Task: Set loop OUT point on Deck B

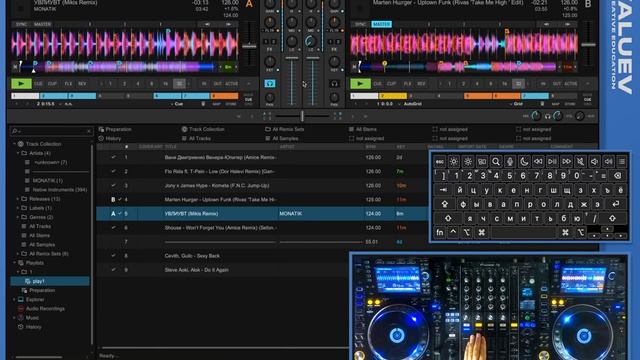Action: 557,84
